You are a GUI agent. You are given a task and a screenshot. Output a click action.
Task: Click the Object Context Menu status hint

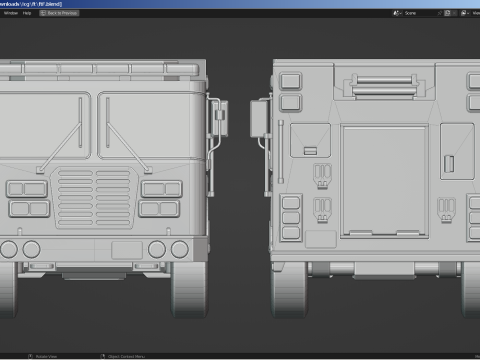click(123, 357)
